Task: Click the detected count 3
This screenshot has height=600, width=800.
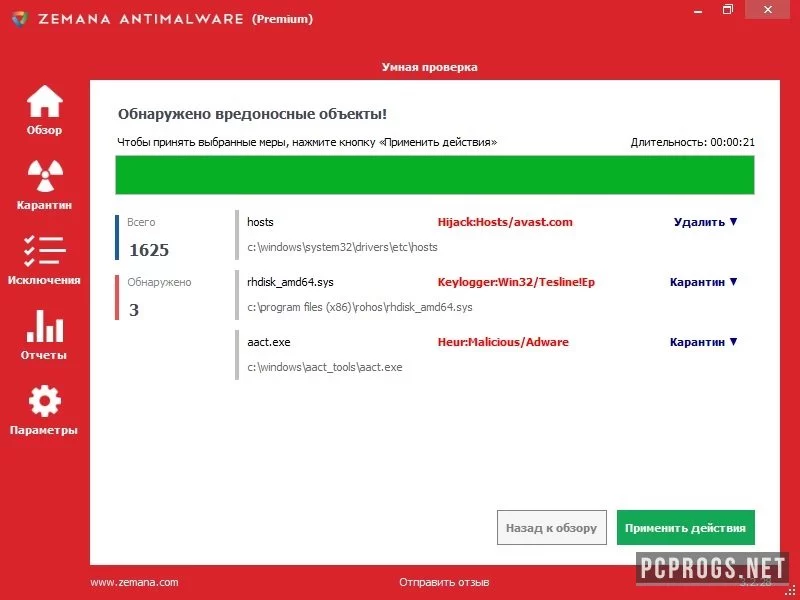Action: click(x=134, y=310)
